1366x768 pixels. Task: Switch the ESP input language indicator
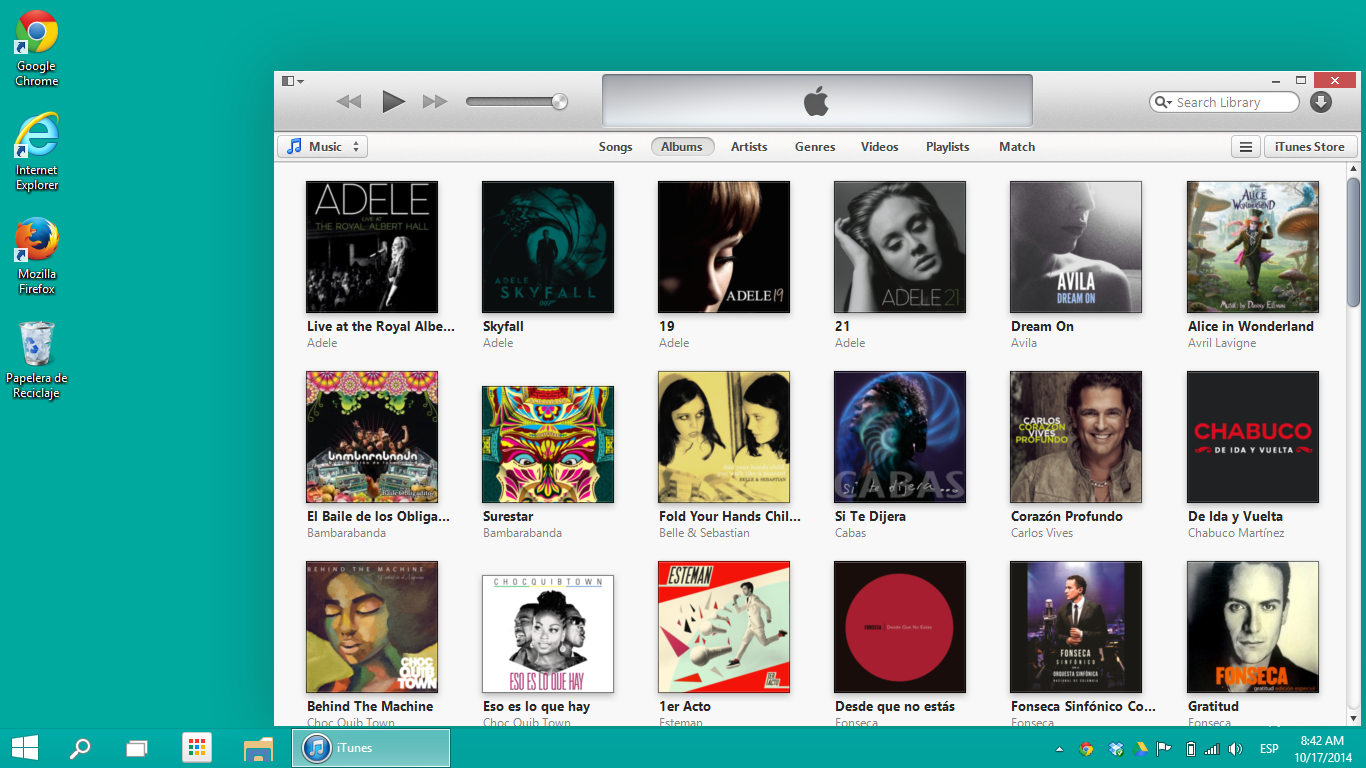coord(1269,749)
